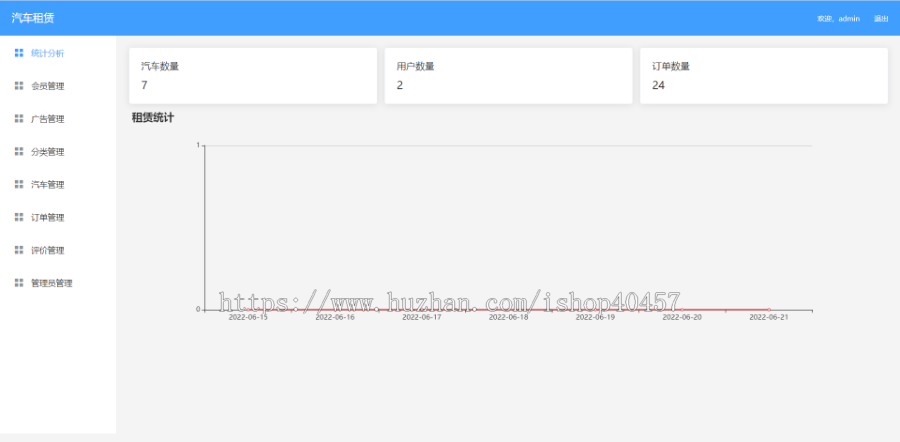Open the 评价管理 page
900x442 pixels.
[57, 250]
